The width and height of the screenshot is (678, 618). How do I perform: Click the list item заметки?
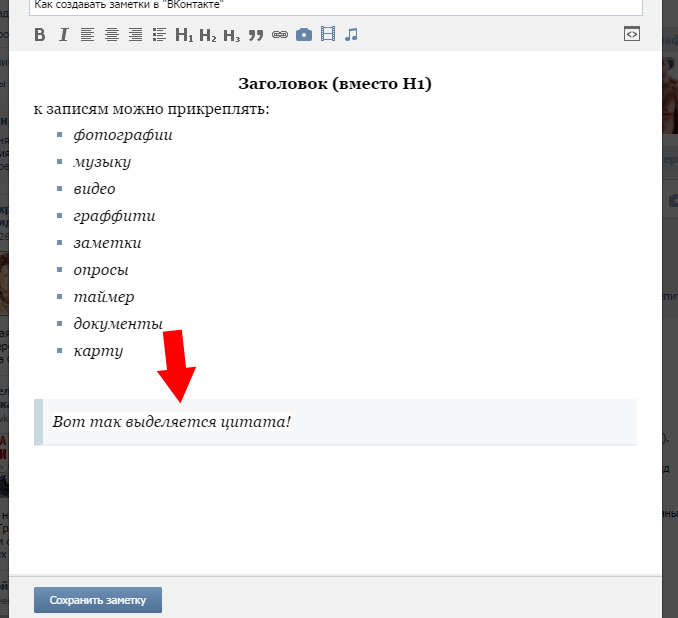(x=107, y=243)
